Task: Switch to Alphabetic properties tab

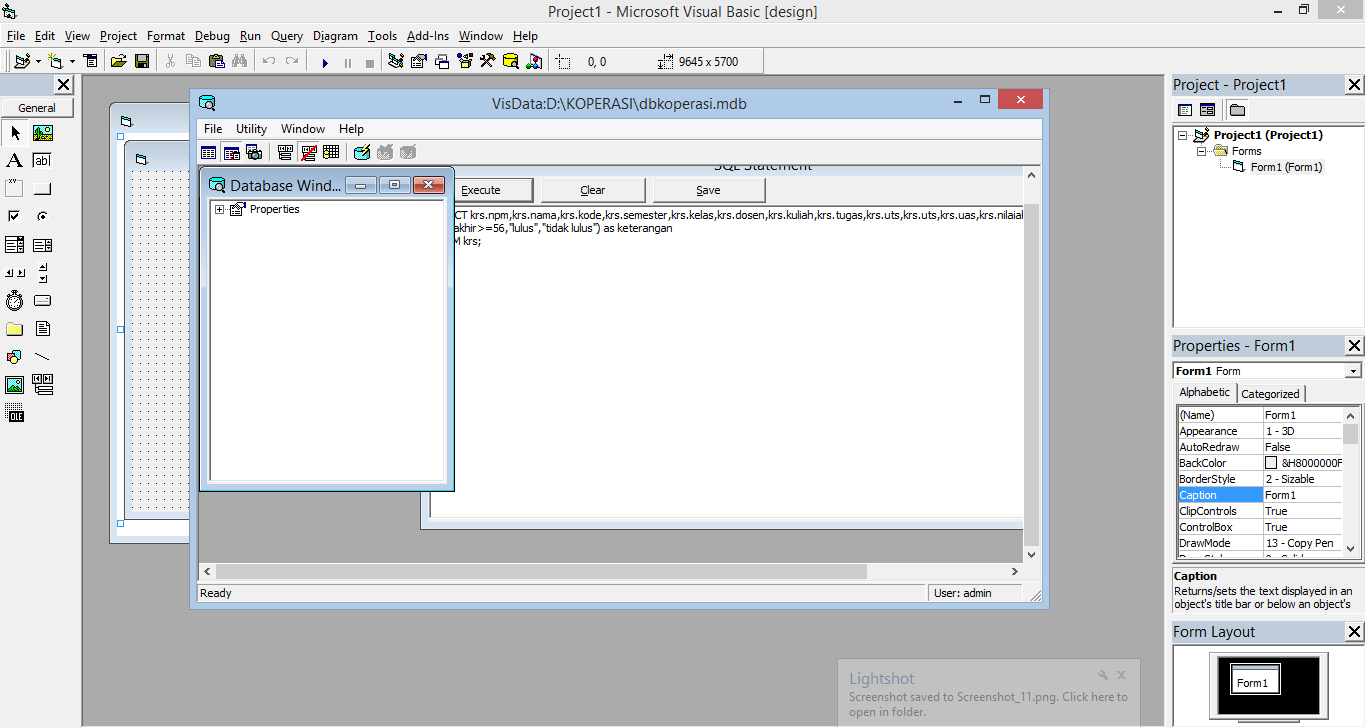Action: (1205, 392)
